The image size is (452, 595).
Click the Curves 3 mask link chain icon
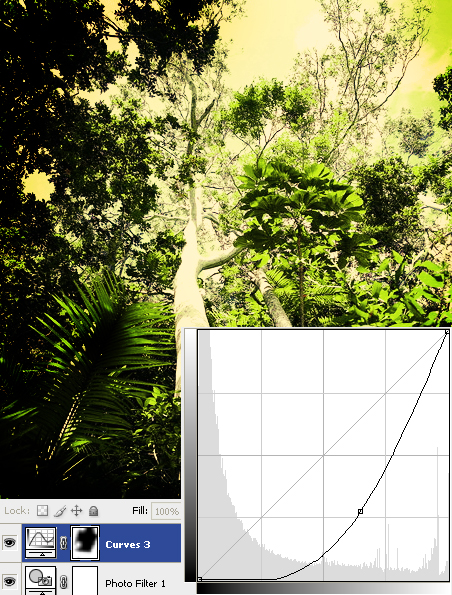pyautogui.click(x=63, y=543)
